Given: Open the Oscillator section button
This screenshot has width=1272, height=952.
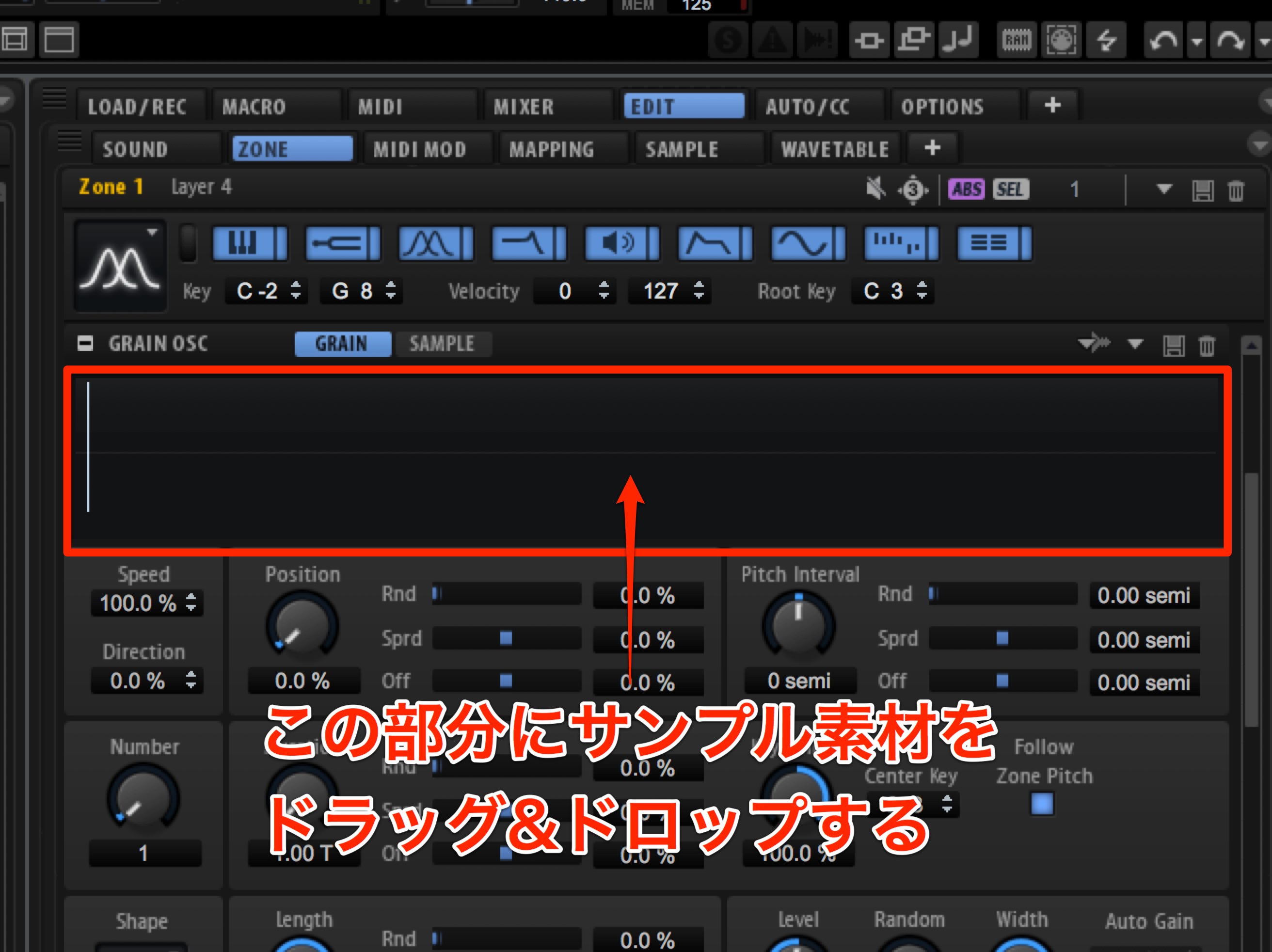Looking at the screenshot, I should tap(436, 243).
